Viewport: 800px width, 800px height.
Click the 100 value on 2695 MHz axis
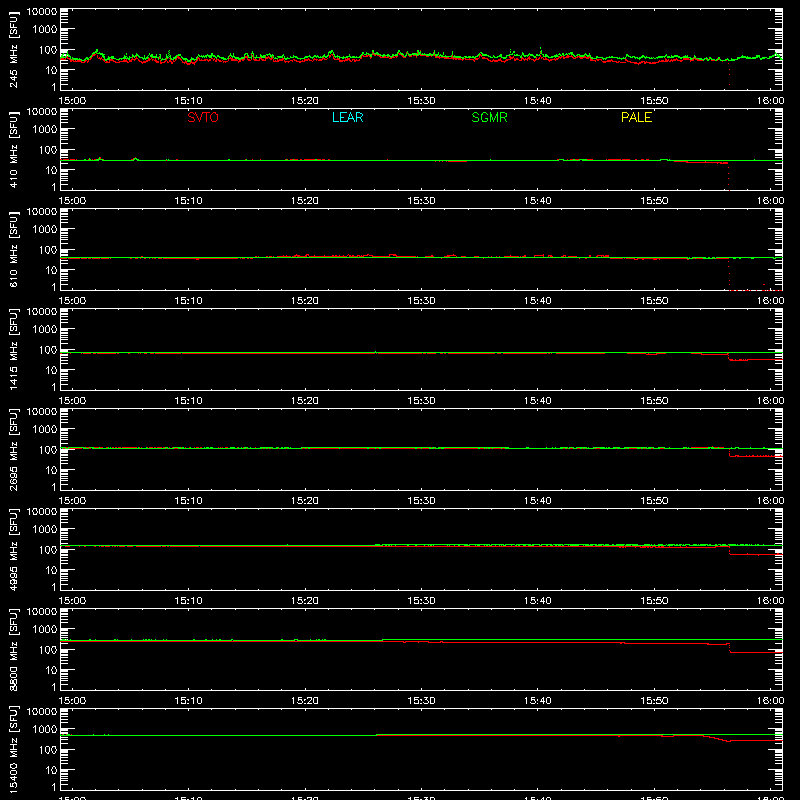click(48, 450)
